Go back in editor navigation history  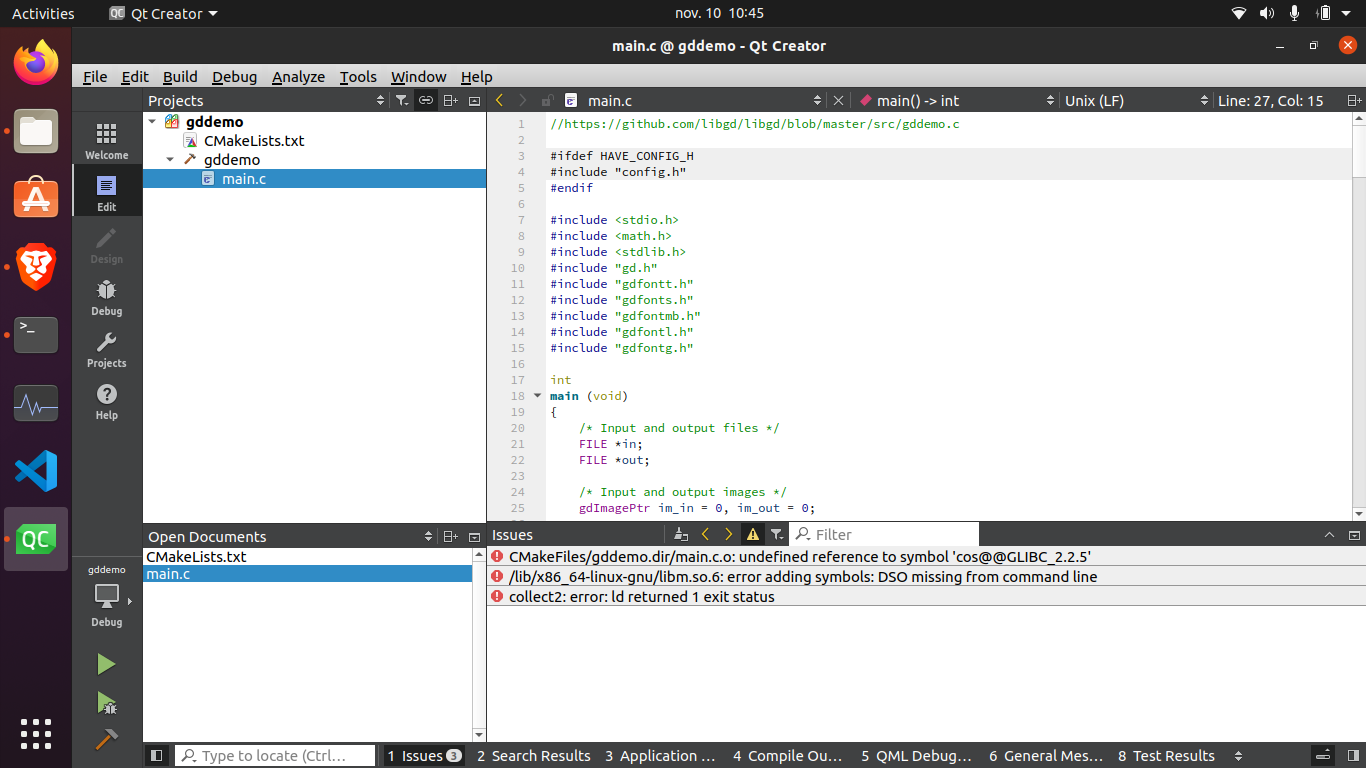click(x=499, y=100)
